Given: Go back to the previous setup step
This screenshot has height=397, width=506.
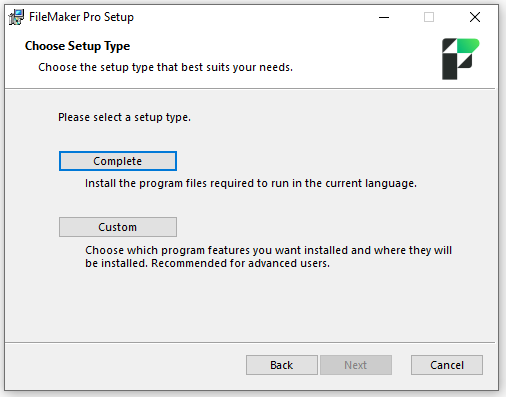Looking at the screenshot, I should 282,365.
